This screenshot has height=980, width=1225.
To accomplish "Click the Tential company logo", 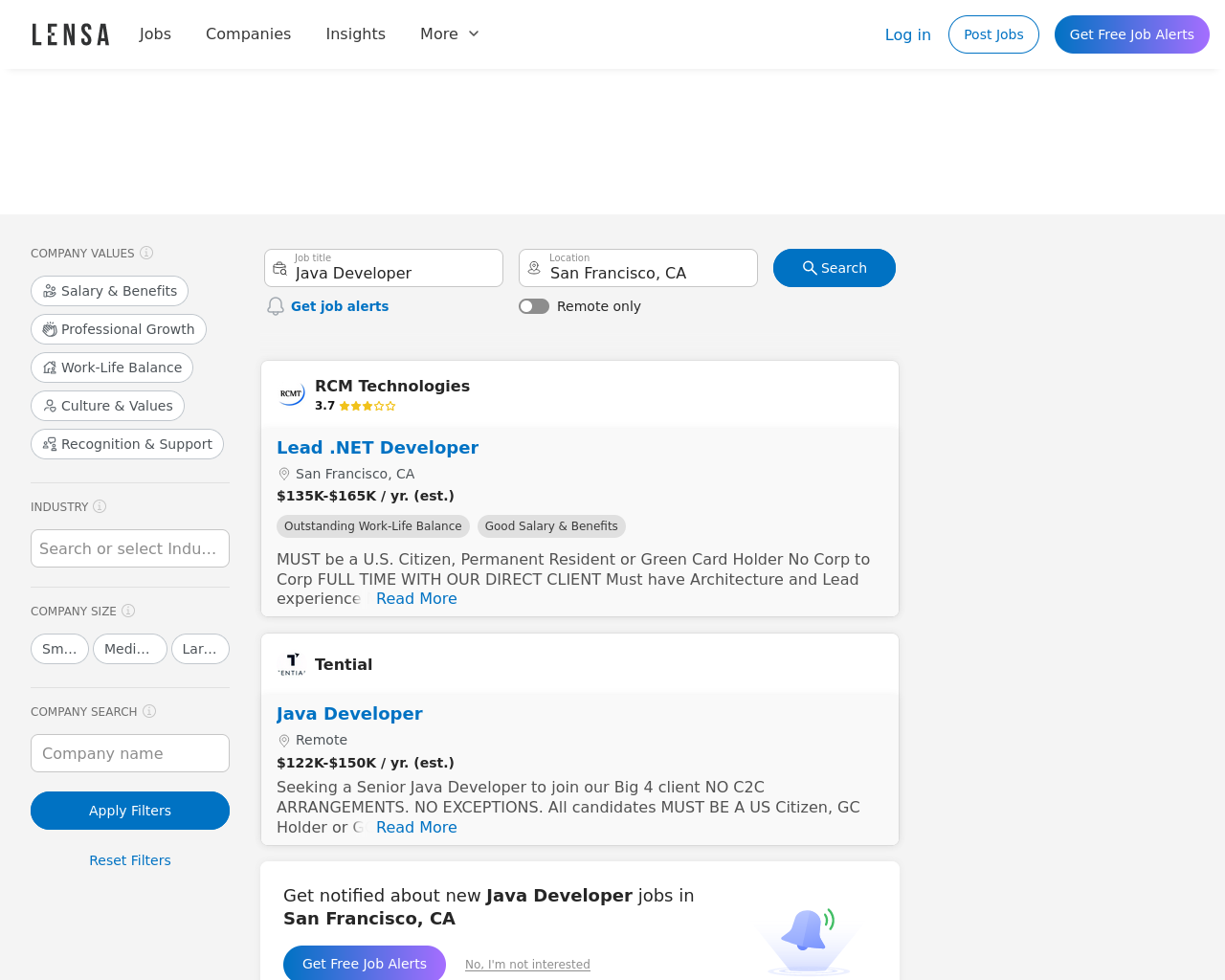I will click(x=291, y=664).
